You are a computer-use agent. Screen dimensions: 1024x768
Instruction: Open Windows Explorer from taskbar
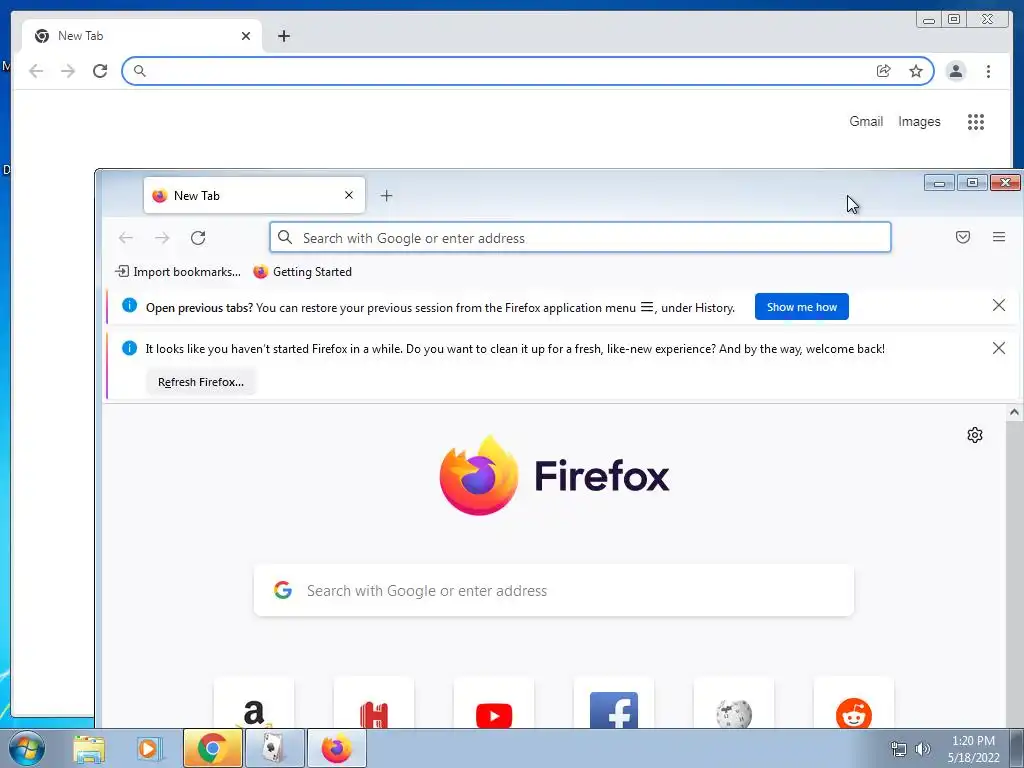click(89, 748)
